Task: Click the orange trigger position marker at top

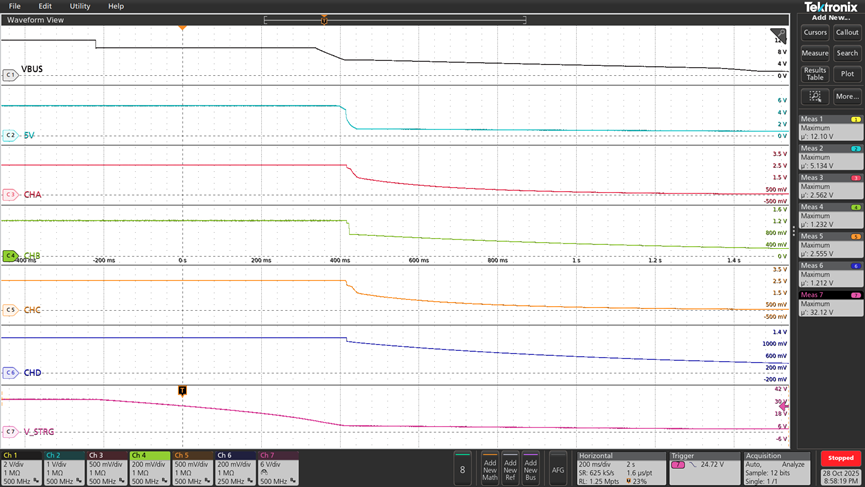Action: click(182, 27)
